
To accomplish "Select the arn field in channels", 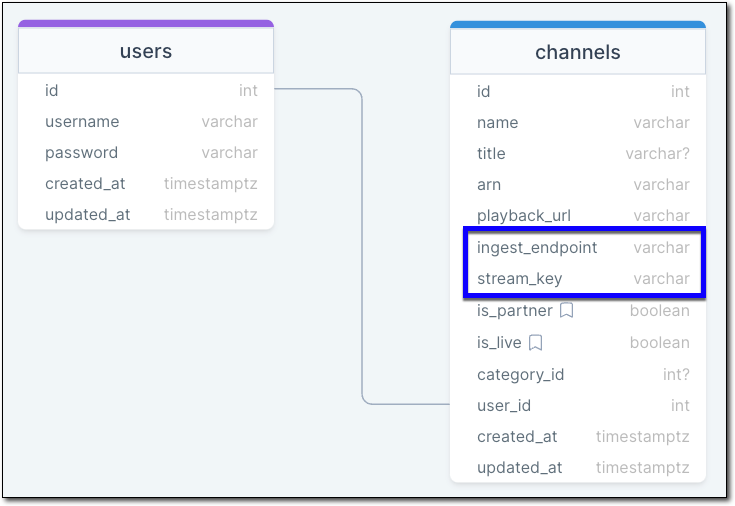I will (x=578, y=184).
